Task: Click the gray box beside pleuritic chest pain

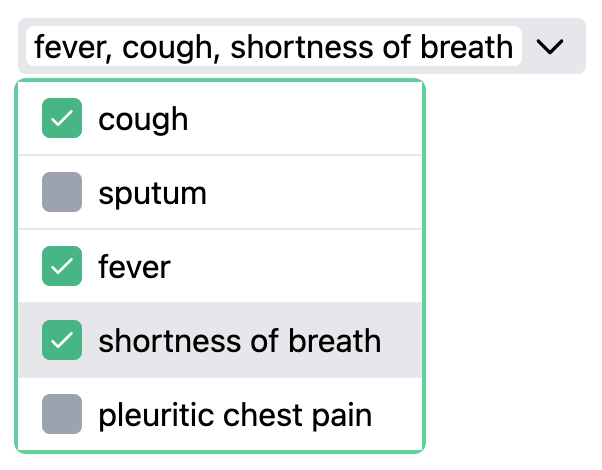Action: (x=62, y=415)
